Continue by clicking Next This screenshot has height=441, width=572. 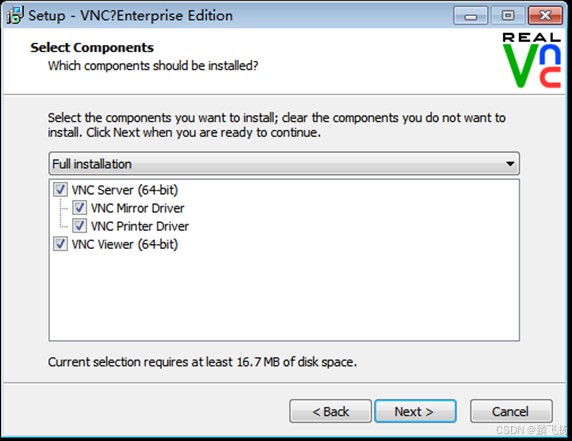click(415, 411)
